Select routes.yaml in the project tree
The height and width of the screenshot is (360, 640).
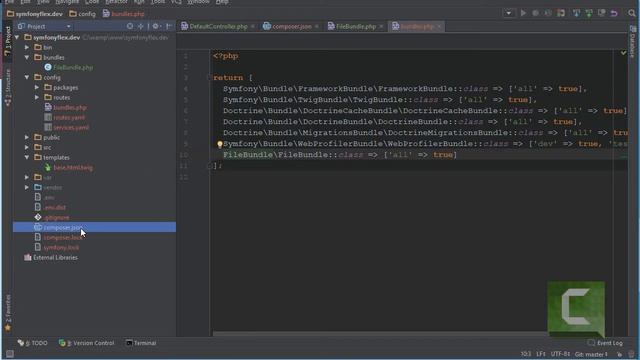[x=64, y=117]
